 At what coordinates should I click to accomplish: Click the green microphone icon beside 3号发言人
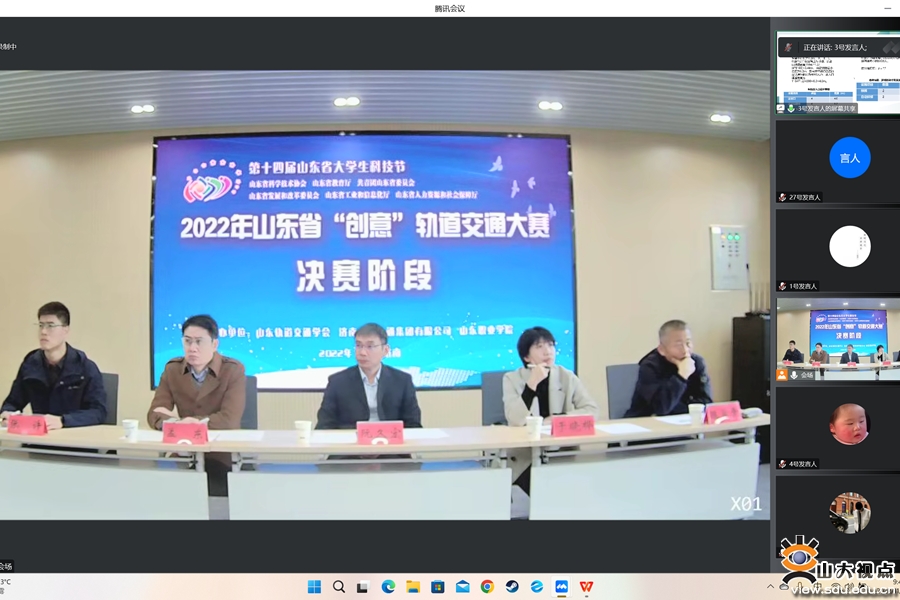790,108
